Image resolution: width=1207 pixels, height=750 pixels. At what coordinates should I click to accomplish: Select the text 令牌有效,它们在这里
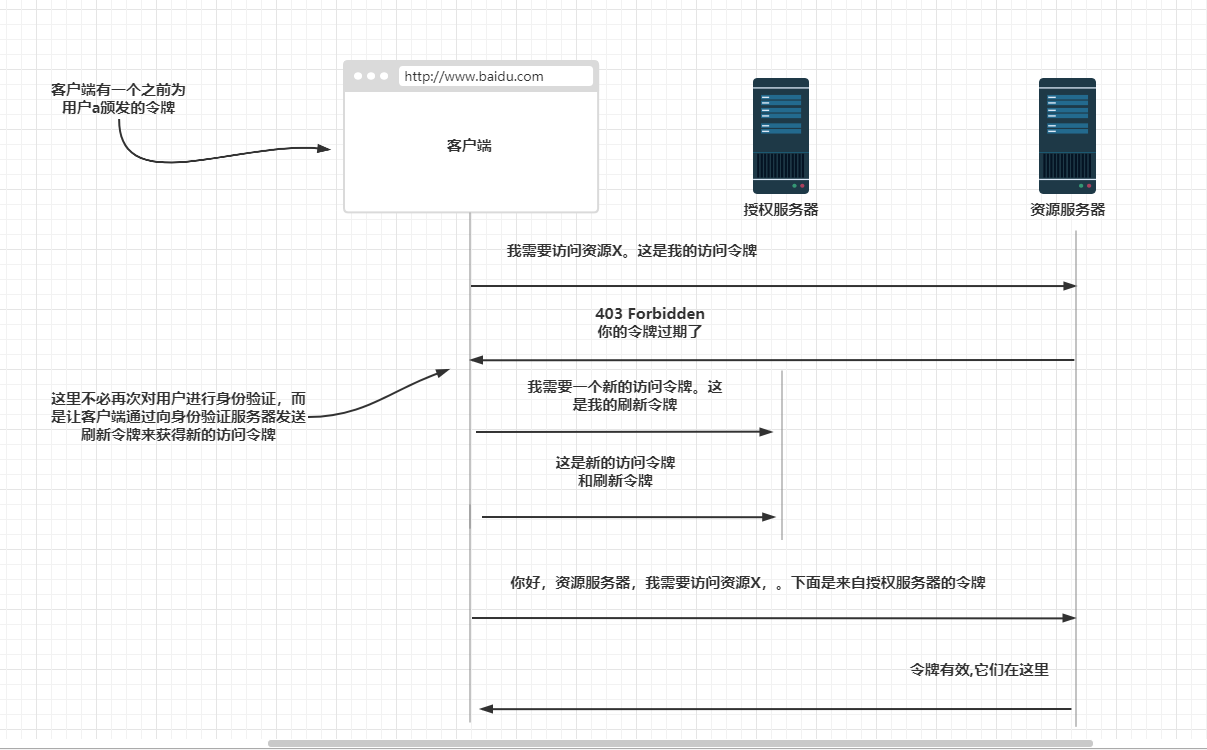(979, 670)
